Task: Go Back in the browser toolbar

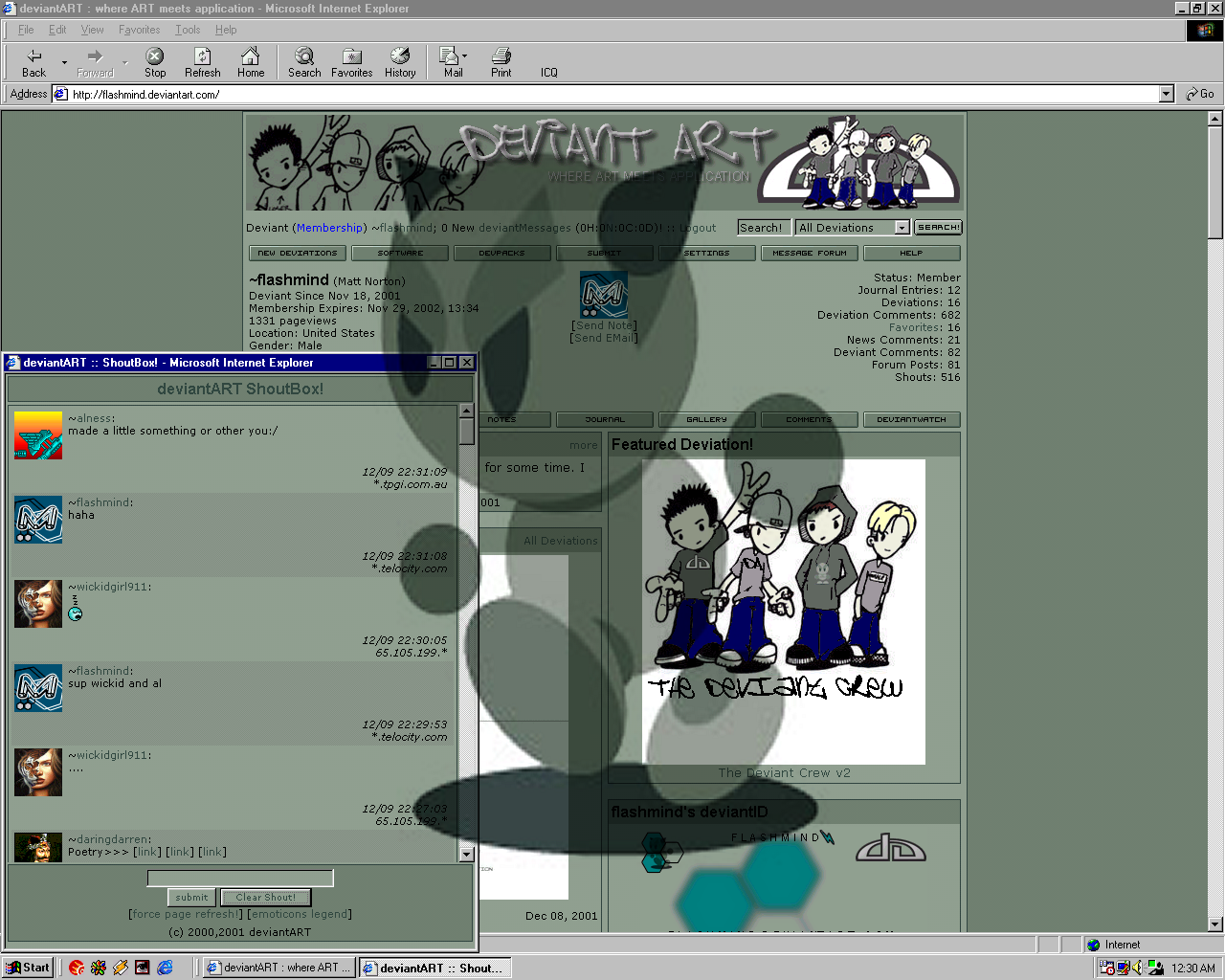Action: 34,63
